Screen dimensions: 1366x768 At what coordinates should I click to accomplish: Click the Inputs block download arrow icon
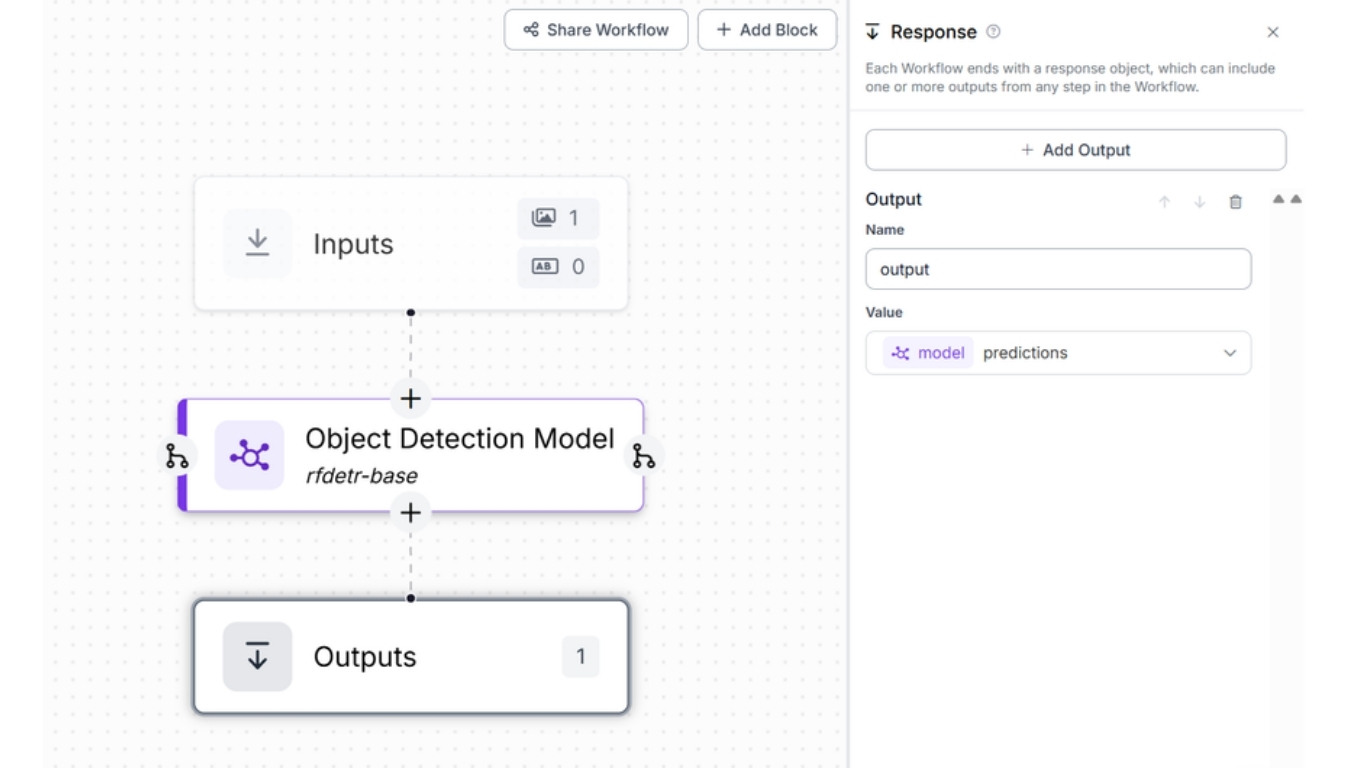coord(257,243)
